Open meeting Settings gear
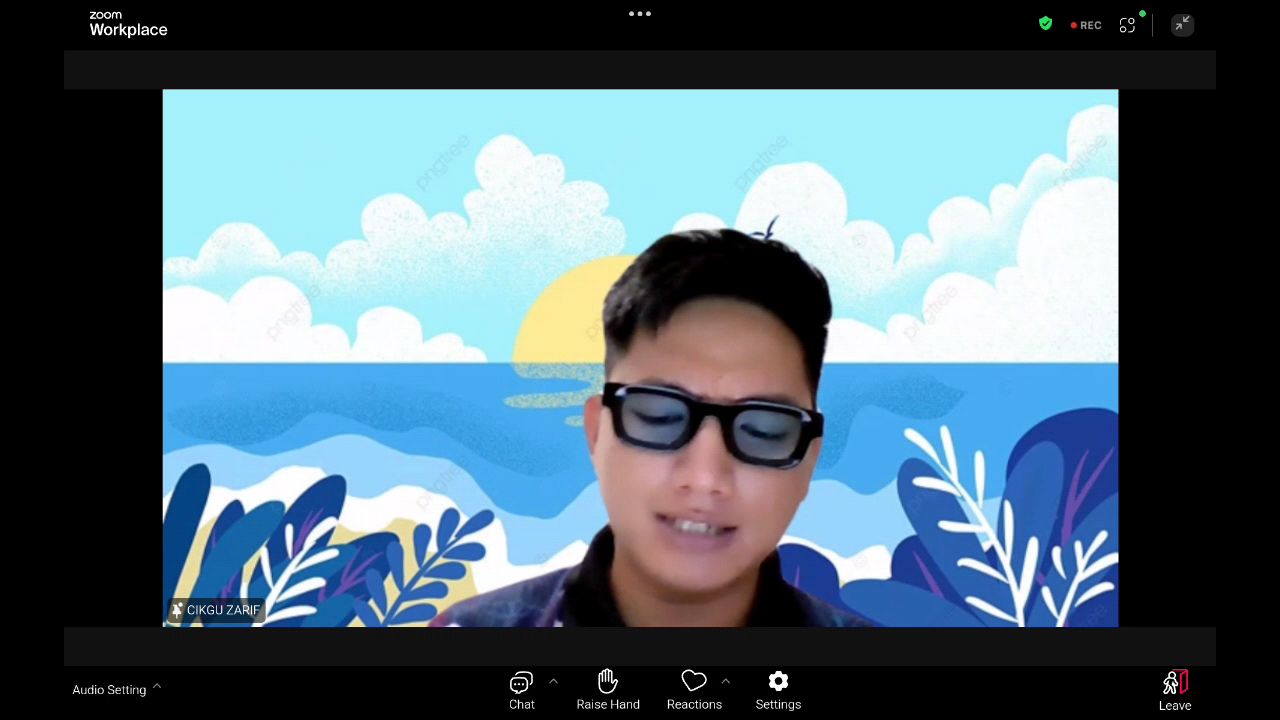 click(x=778, y=690)
